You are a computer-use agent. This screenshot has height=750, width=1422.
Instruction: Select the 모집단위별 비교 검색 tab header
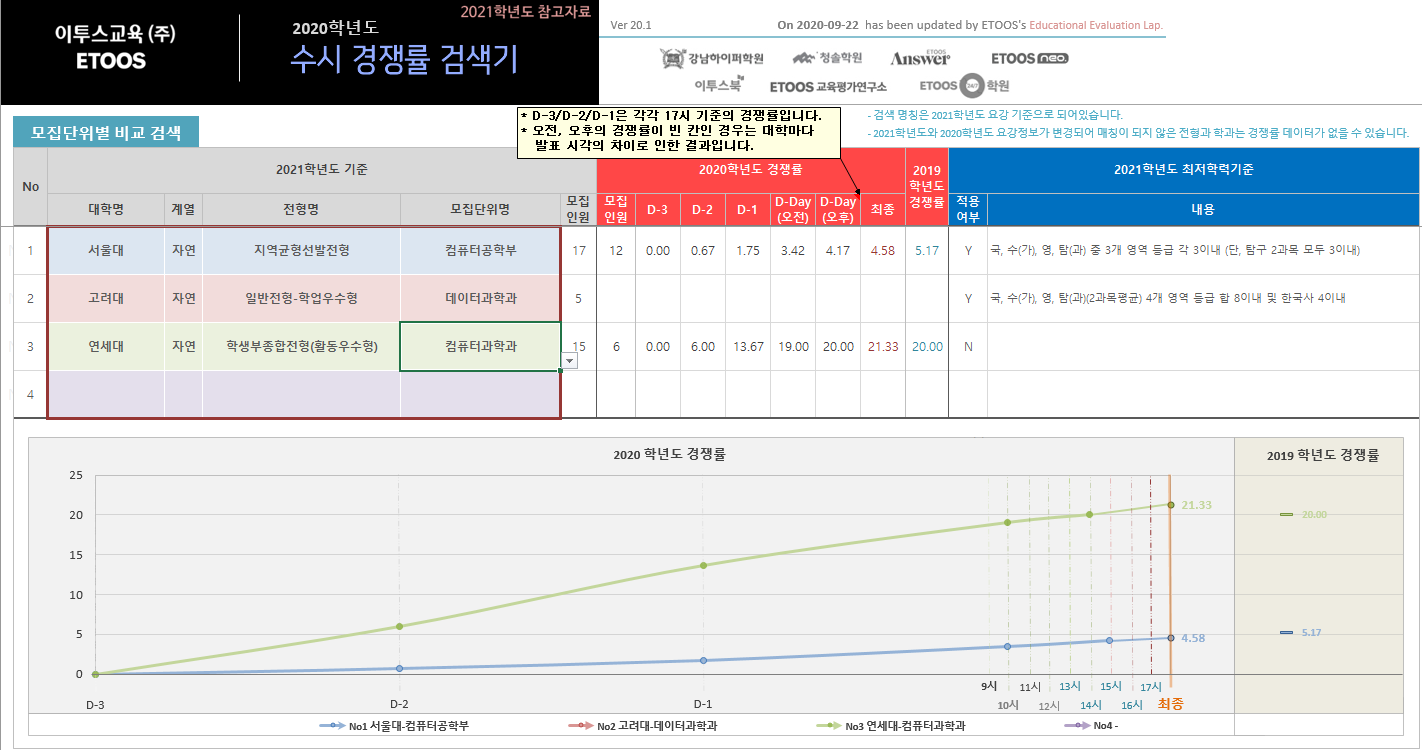pos(106,132)
